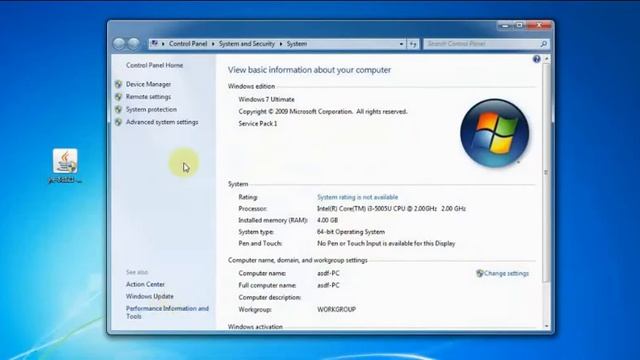Click the Windows logo image
Image resolution: width=640 pixels, height=360 pixels.
(494, 133)
